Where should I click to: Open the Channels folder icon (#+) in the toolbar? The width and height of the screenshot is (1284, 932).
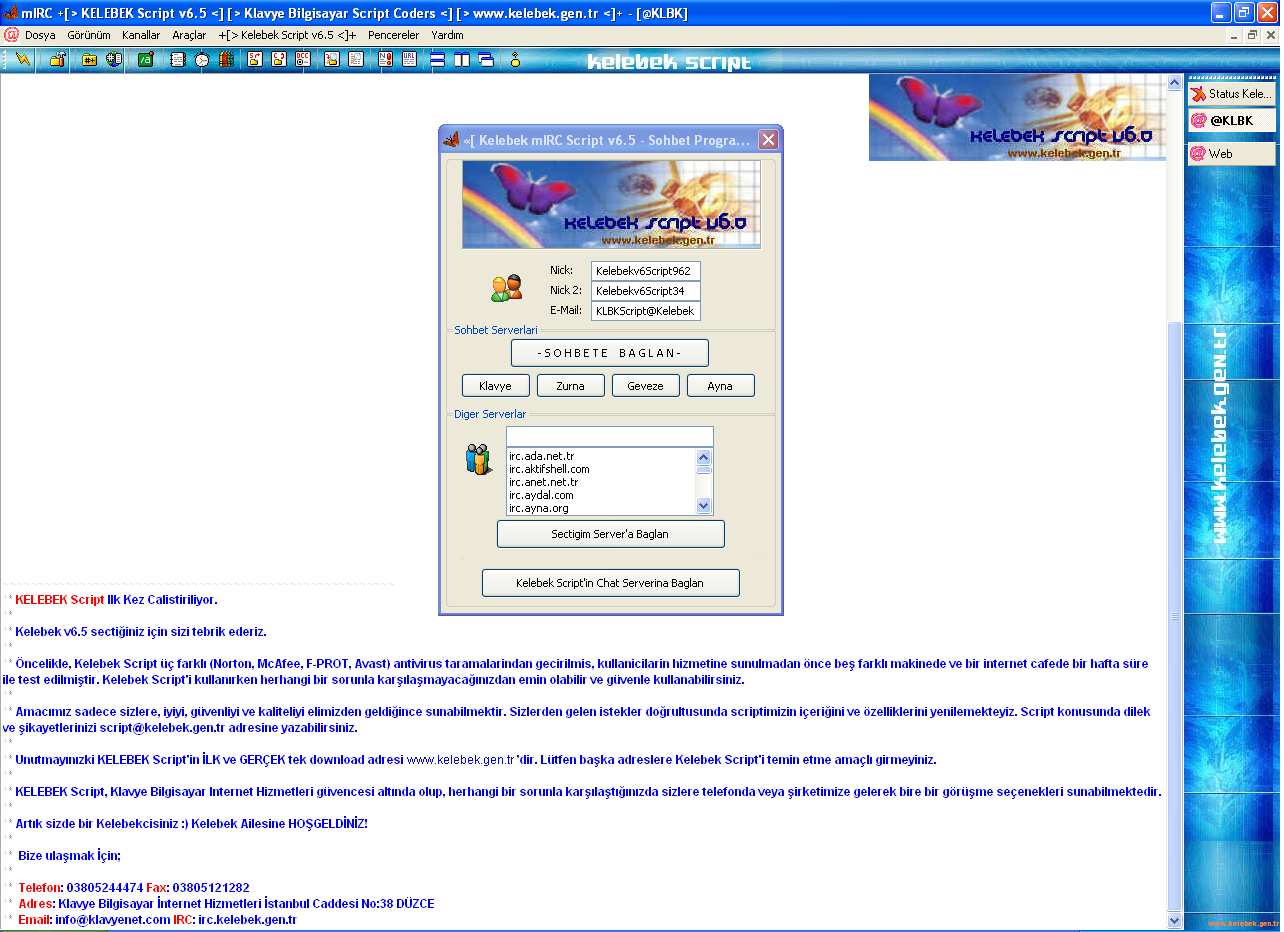click(90, 60)
